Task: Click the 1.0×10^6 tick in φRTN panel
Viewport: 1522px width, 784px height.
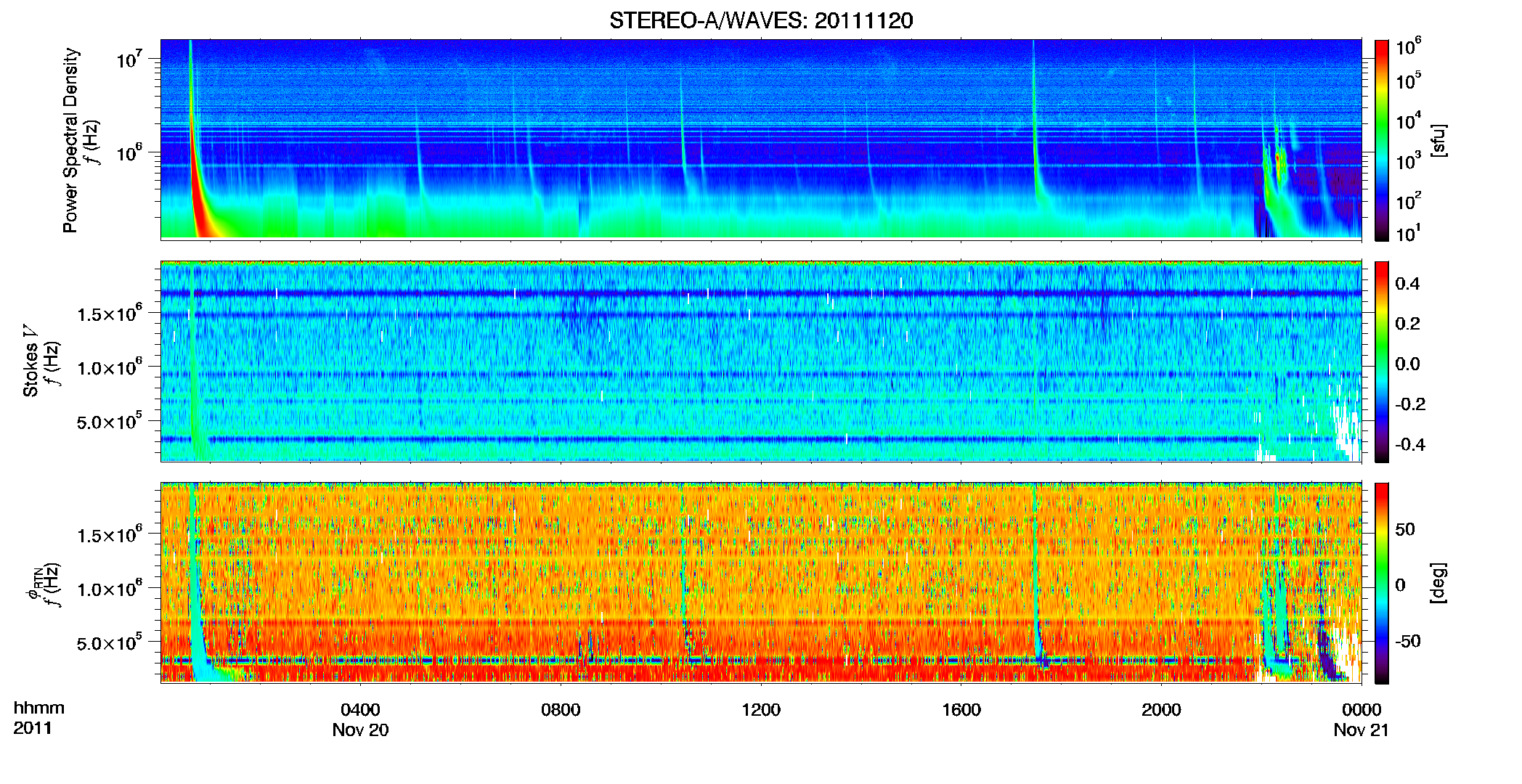Action: (x=110, y=589)
